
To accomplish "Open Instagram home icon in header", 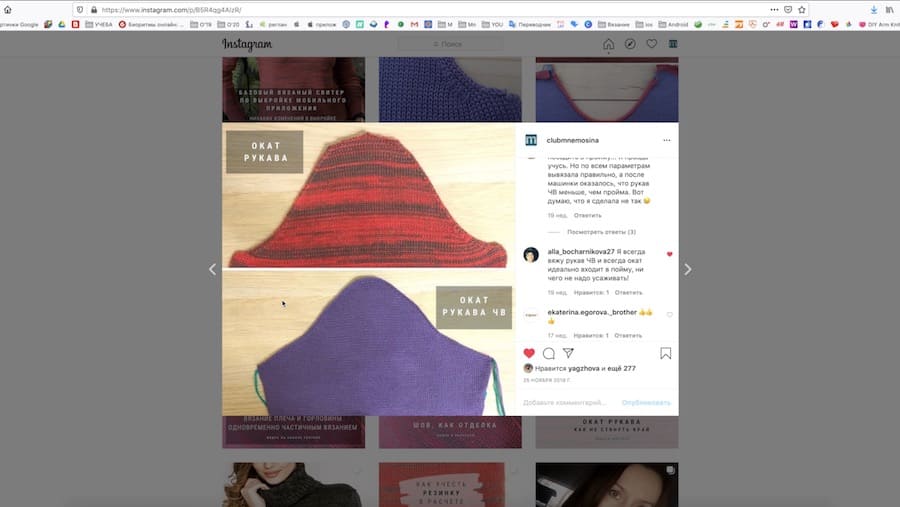I will click(x=608, y=44).
